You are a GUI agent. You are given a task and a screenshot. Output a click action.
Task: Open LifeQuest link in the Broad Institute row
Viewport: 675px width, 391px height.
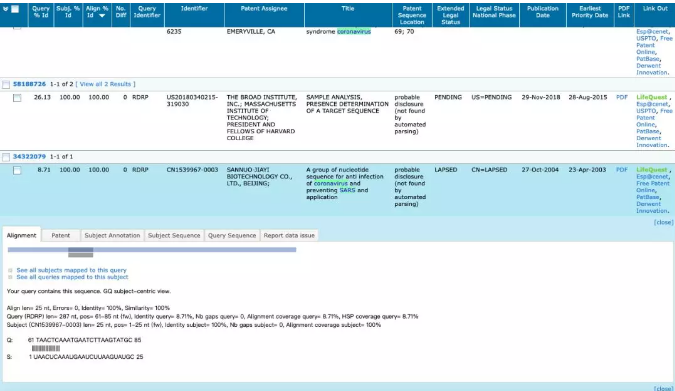pos(651,97)
